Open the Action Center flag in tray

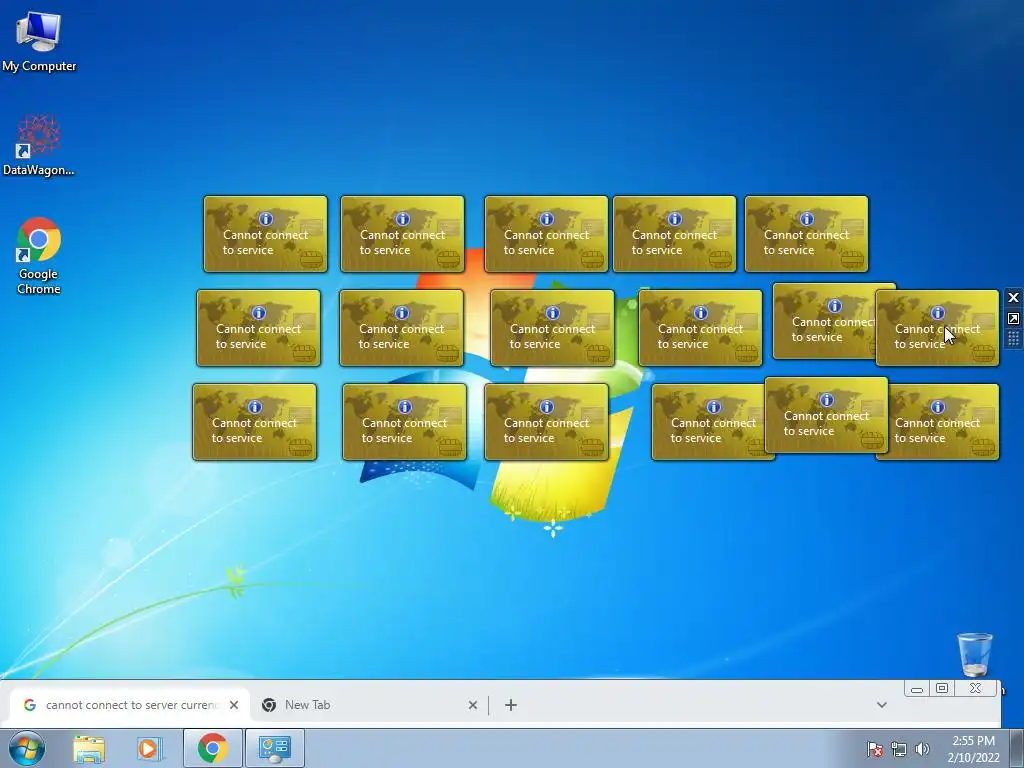coord(874,749)
